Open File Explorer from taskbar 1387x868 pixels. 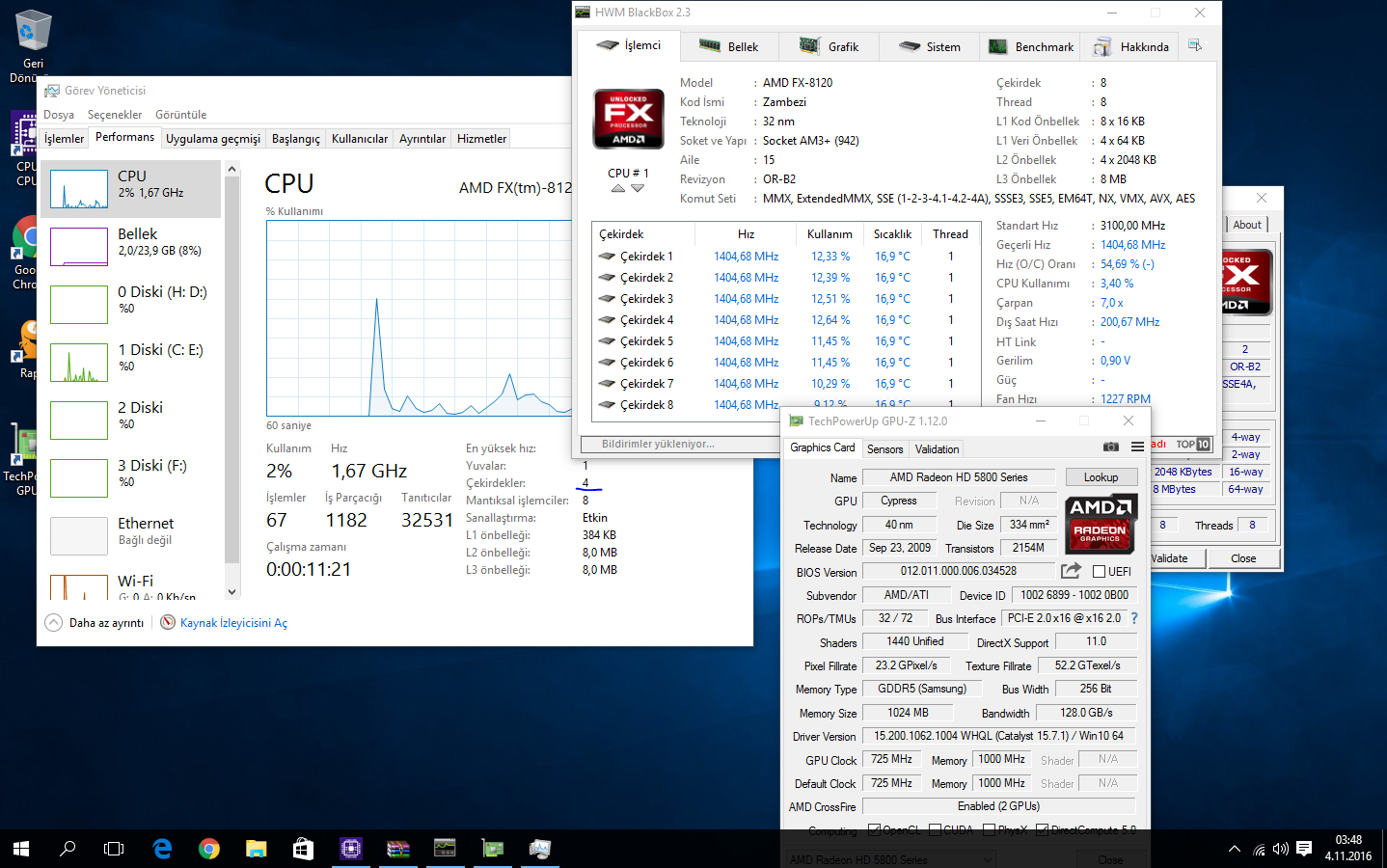256,849
